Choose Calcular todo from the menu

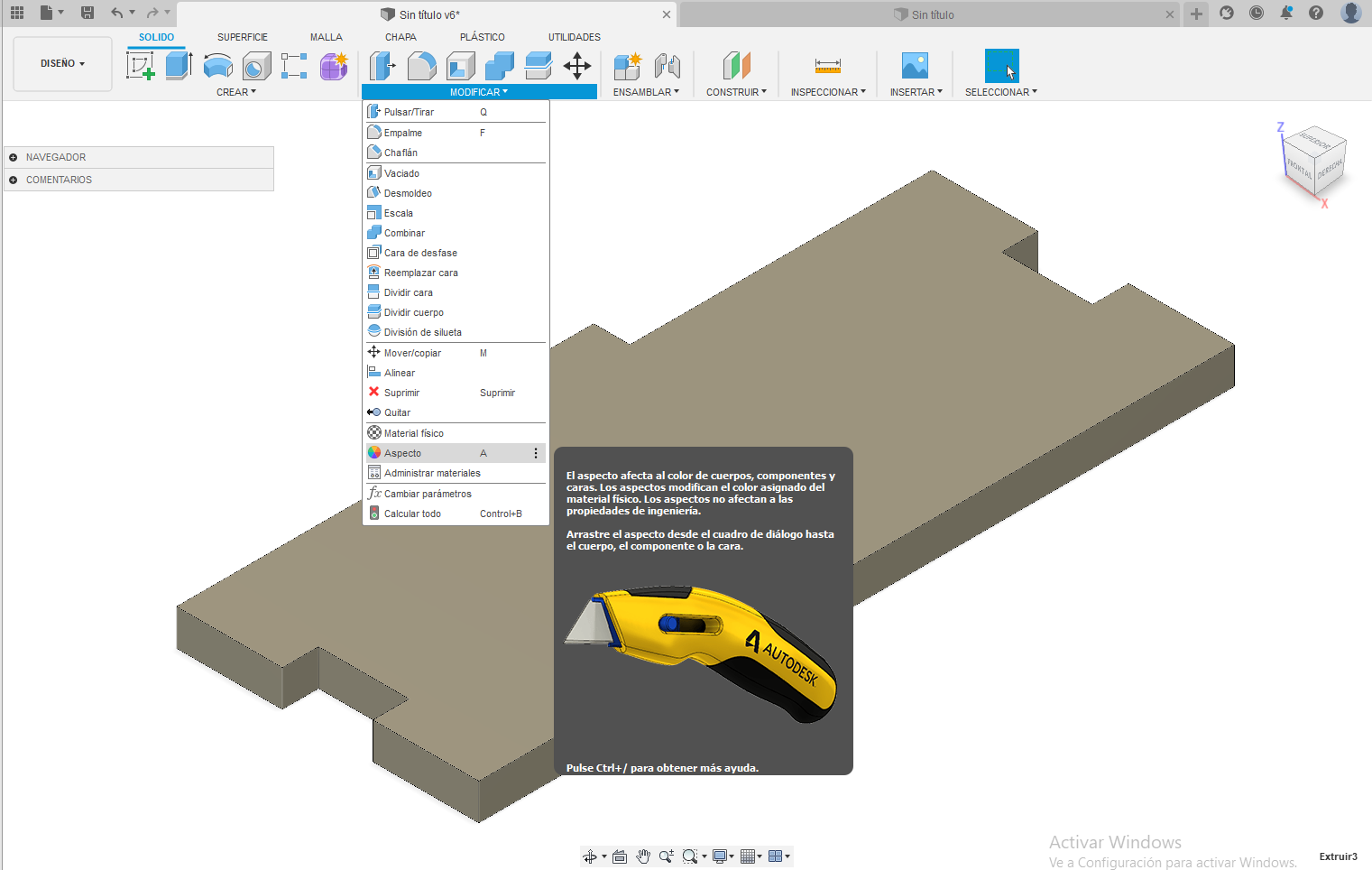click(x=456, y=514)
